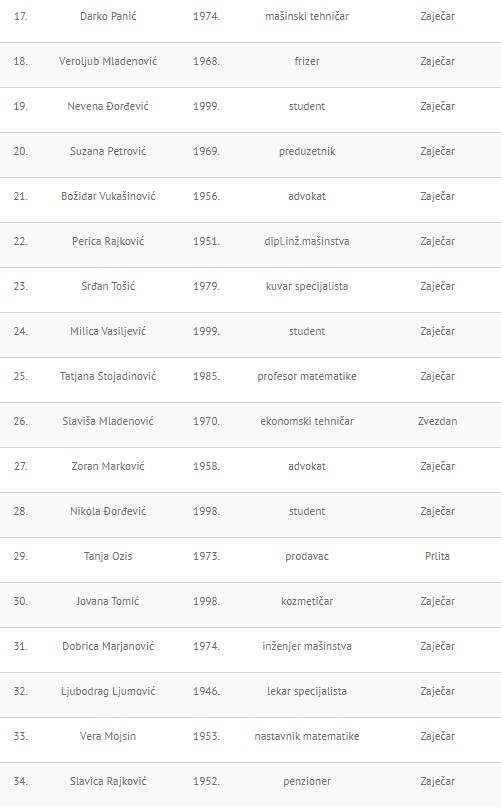Click lekar specijalista in row 32
This screenshot has height=807, width=501.
[307, 691]
